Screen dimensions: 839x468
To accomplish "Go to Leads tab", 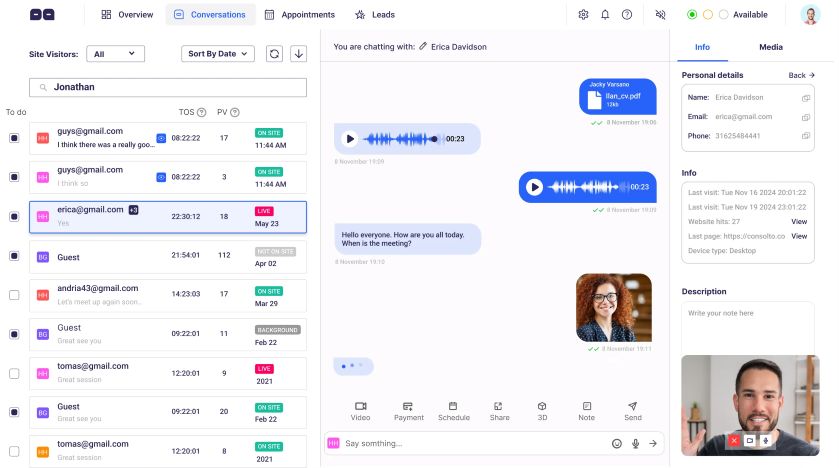I will 375,14.
